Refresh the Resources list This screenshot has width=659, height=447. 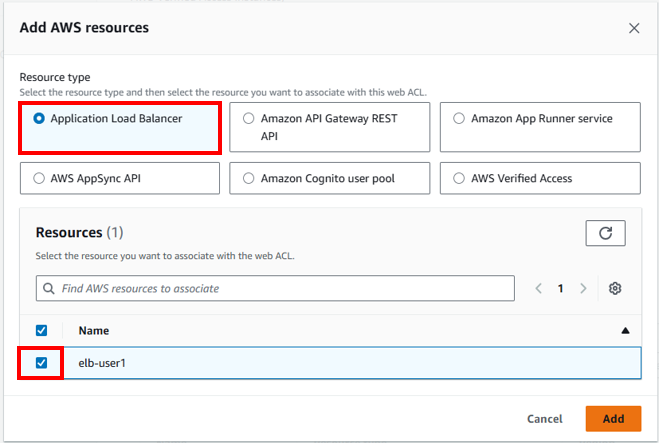click(x=605, y=233)
